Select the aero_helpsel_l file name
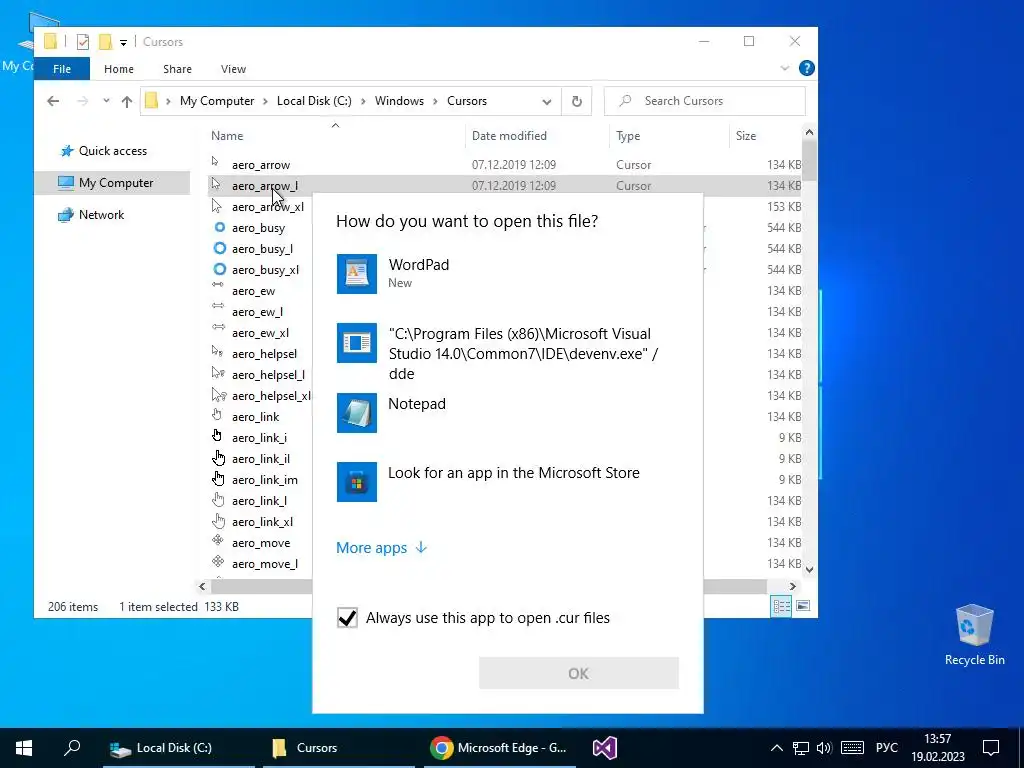The height and width of the screenshot is (768, 1024). [268, 375]
